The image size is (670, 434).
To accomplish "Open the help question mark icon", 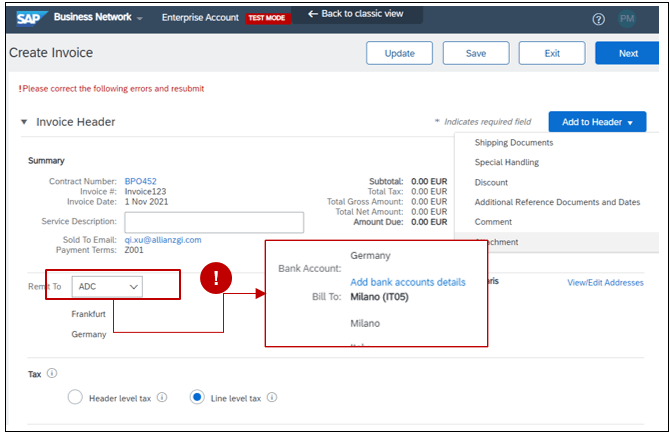I will click(x=599, y=19).
